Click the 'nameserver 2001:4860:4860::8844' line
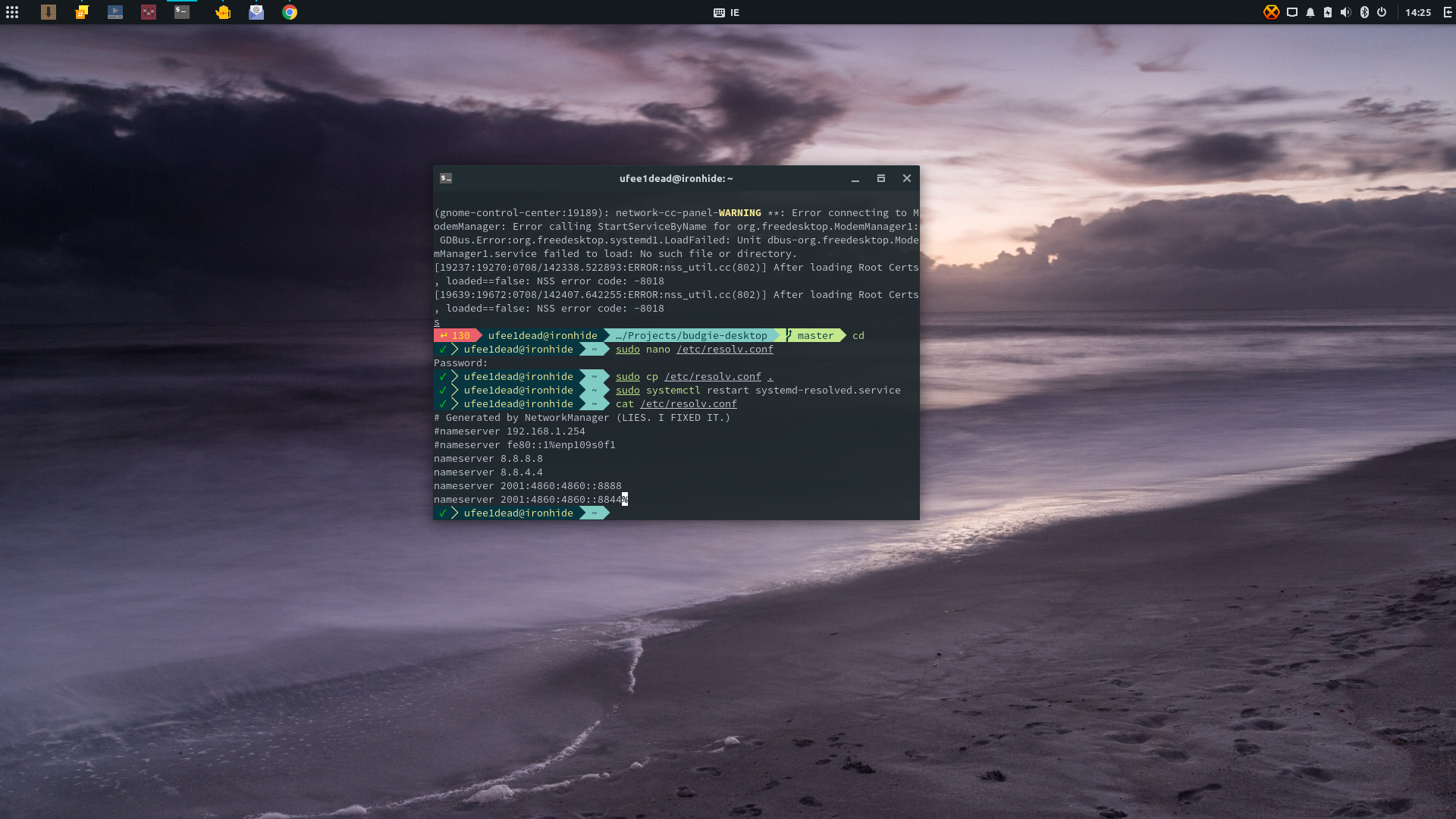The height and width of the screenshot is (819, 1456). pos(528,499)
